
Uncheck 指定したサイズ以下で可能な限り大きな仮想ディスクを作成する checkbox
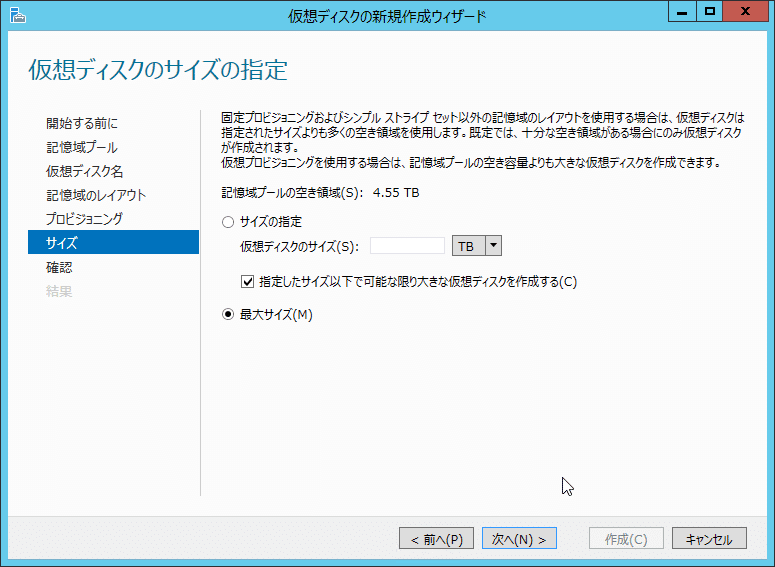[x=247, y=282]
